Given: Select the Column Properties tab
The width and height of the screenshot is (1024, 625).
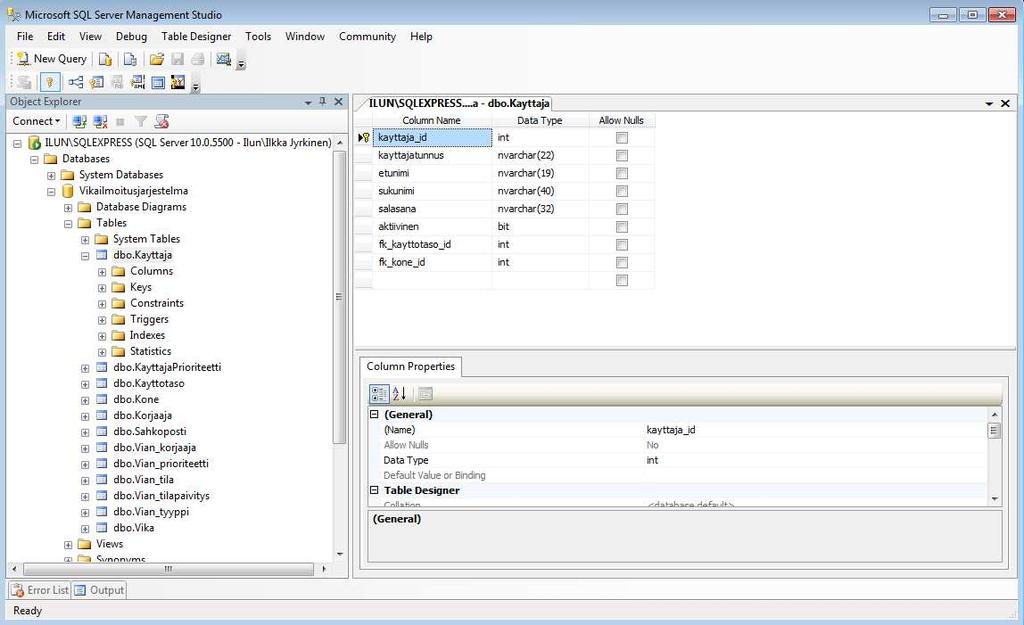Looking at the screenshot, I should coord(411,366).
